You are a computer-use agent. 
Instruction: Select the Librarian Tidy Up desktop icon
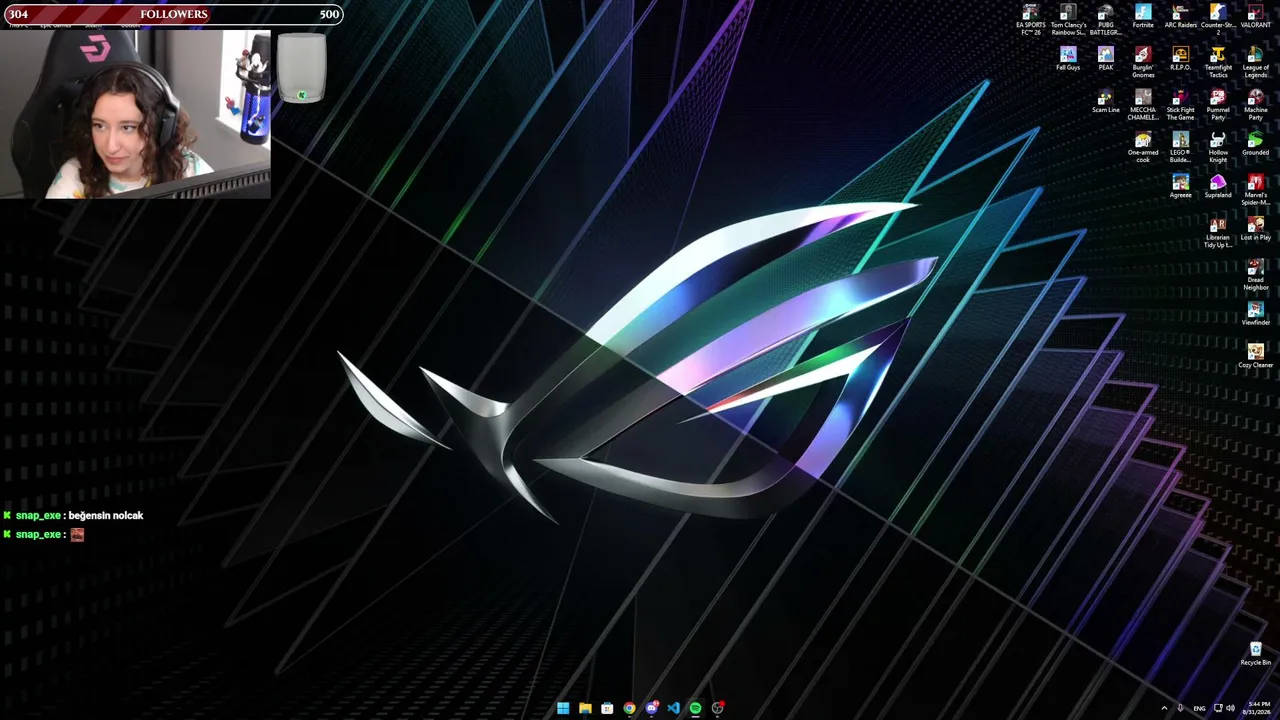pos(1218,232)
